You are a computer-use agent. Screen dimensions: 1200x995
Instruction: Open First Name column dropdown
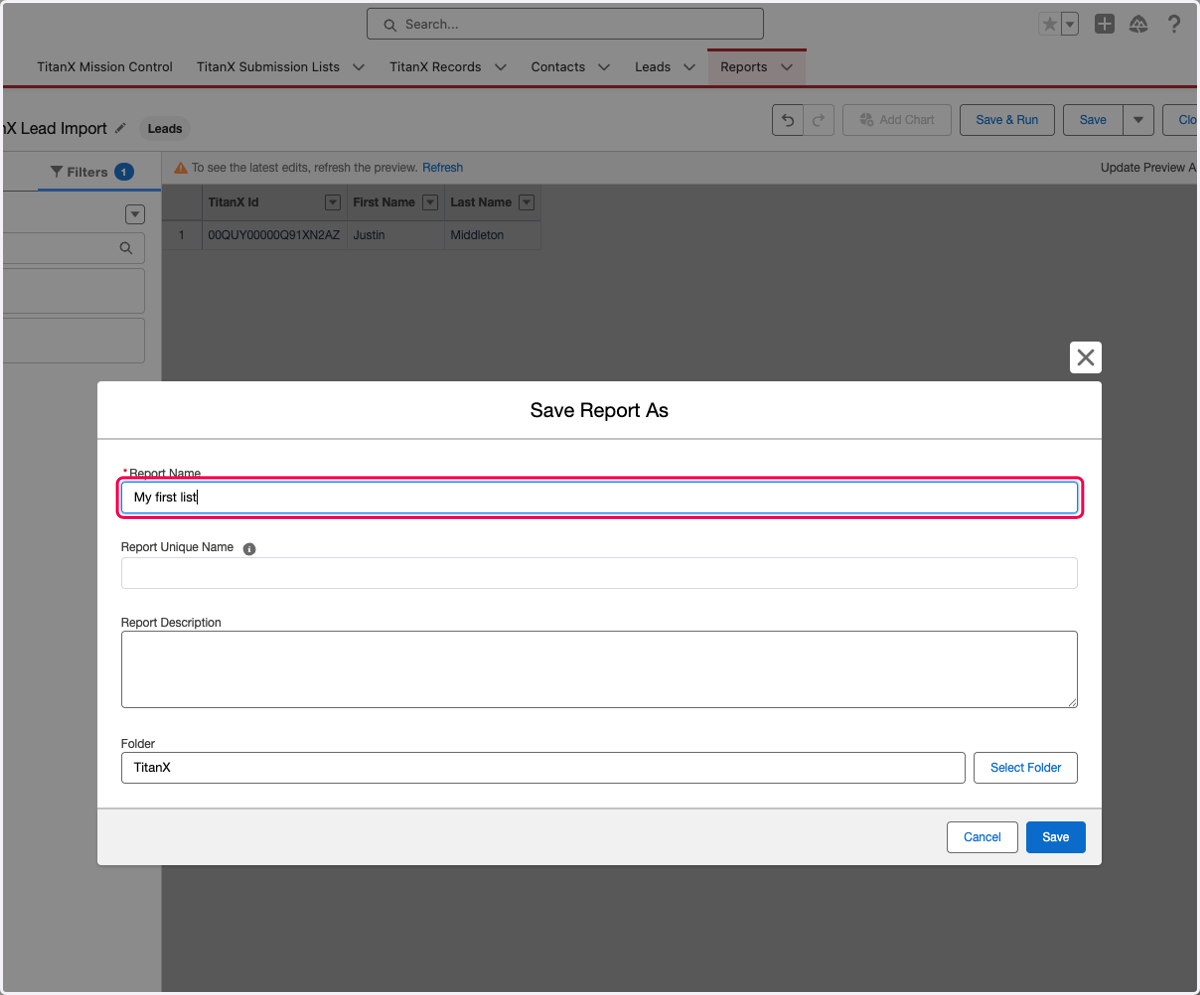(x=430, y=202)
